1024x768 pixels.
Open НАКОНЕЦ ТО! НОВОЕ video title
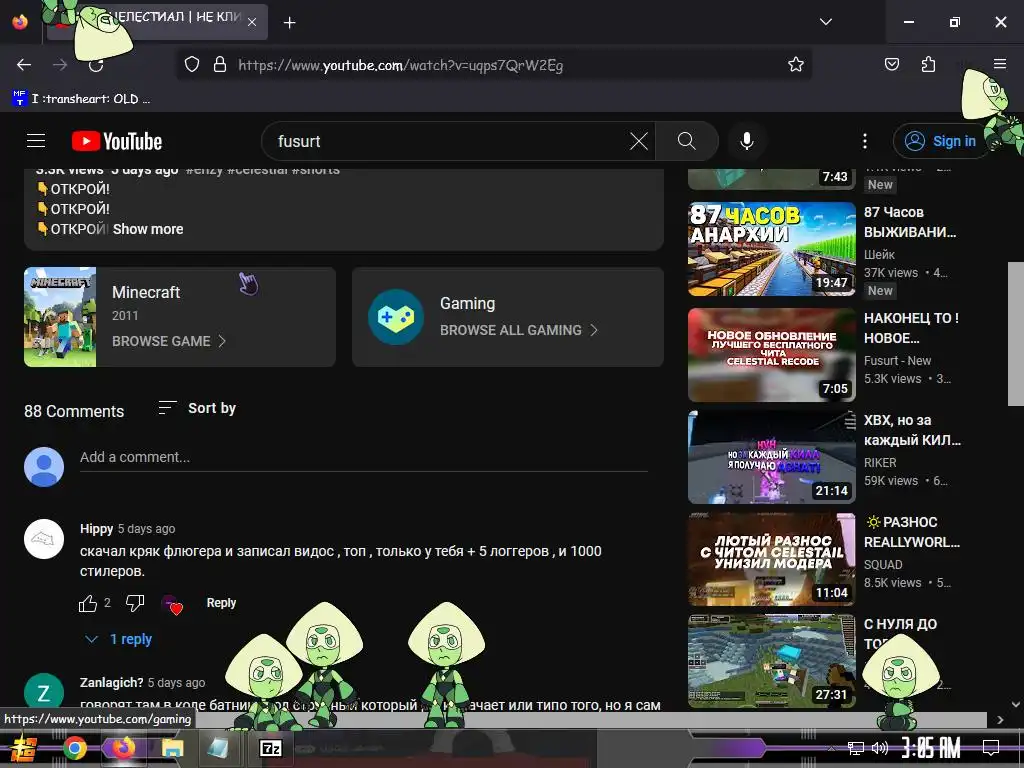pos(912,328)
